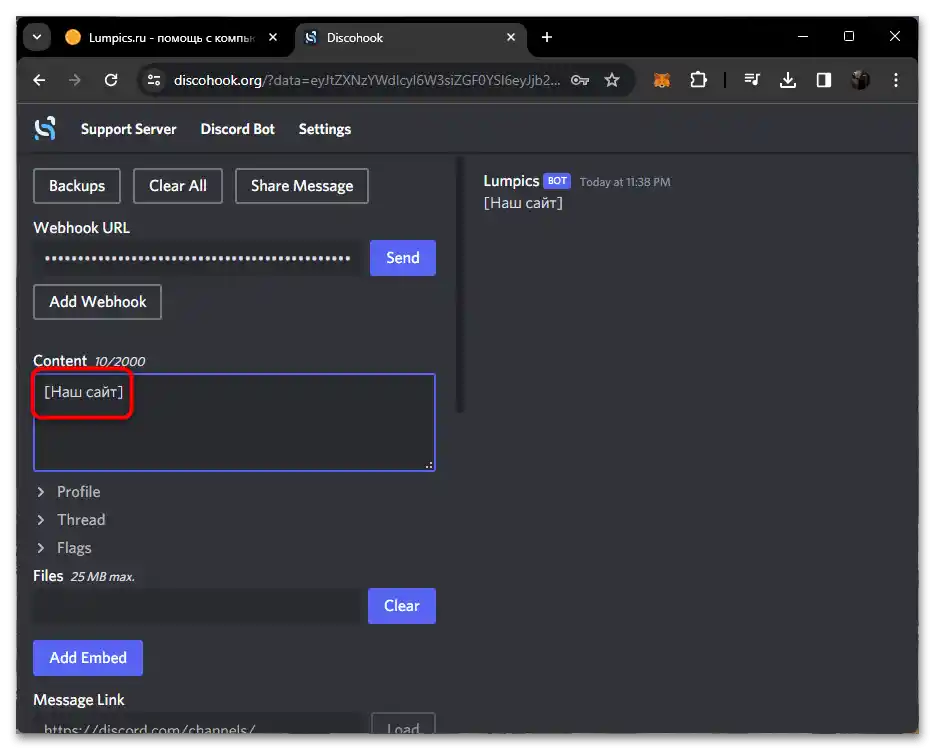The height and width of the screenshot is (750, 935).
Task: Open MetaMask fox extension
Action: (662, 80)
